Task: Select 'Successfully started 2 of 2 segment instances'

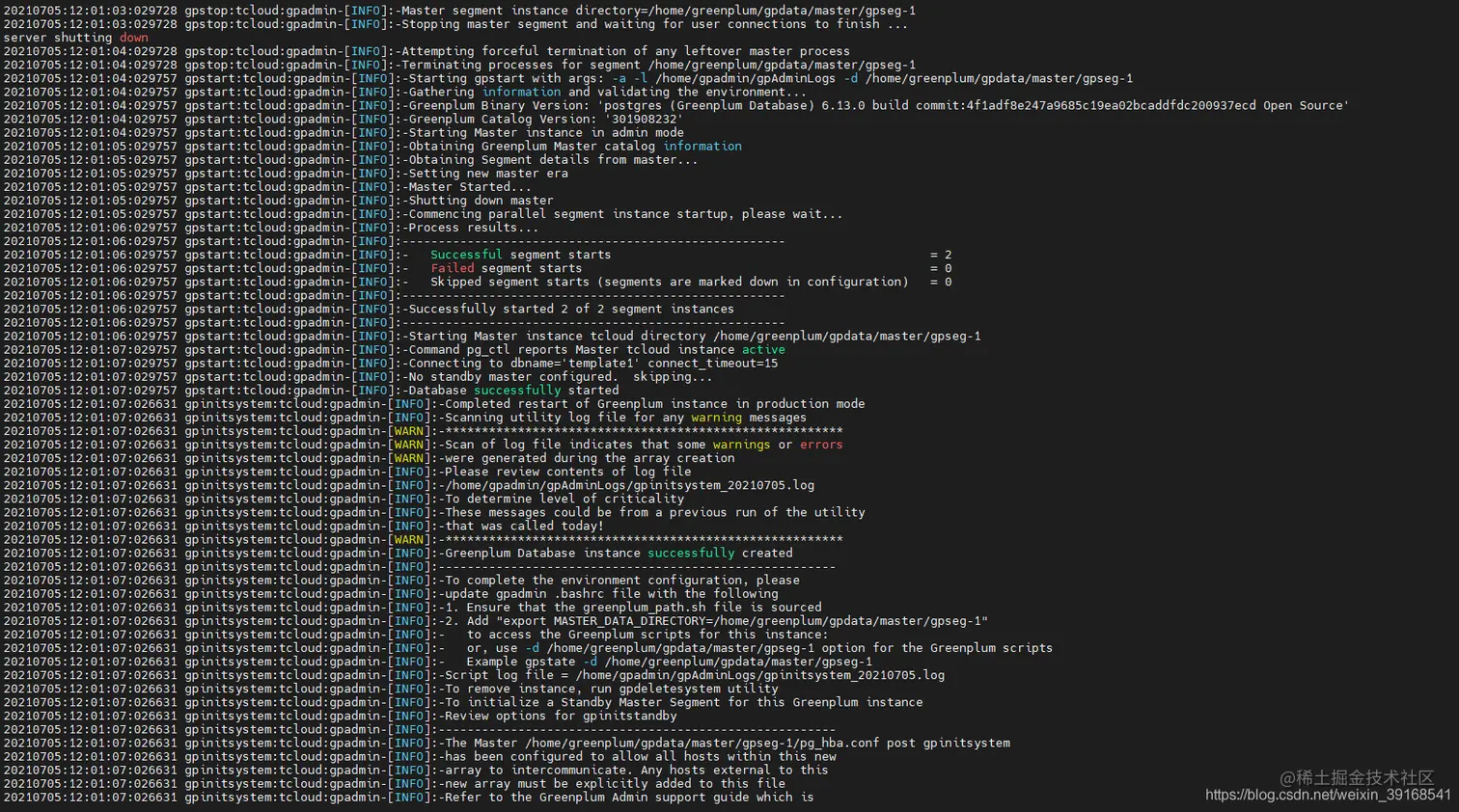Action: click(x=571, y=309)
